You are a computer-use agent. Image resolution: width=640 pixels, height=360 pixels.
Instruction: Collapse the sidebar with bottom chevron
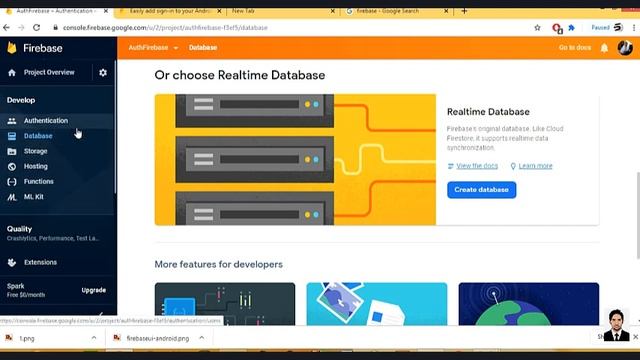pyautogui.click(x=101, y=314)
